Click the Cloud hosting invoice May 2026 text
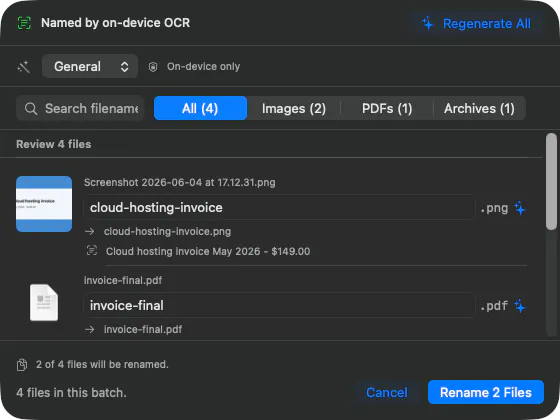Screen dimensions: 560x420 coord(208,251)
